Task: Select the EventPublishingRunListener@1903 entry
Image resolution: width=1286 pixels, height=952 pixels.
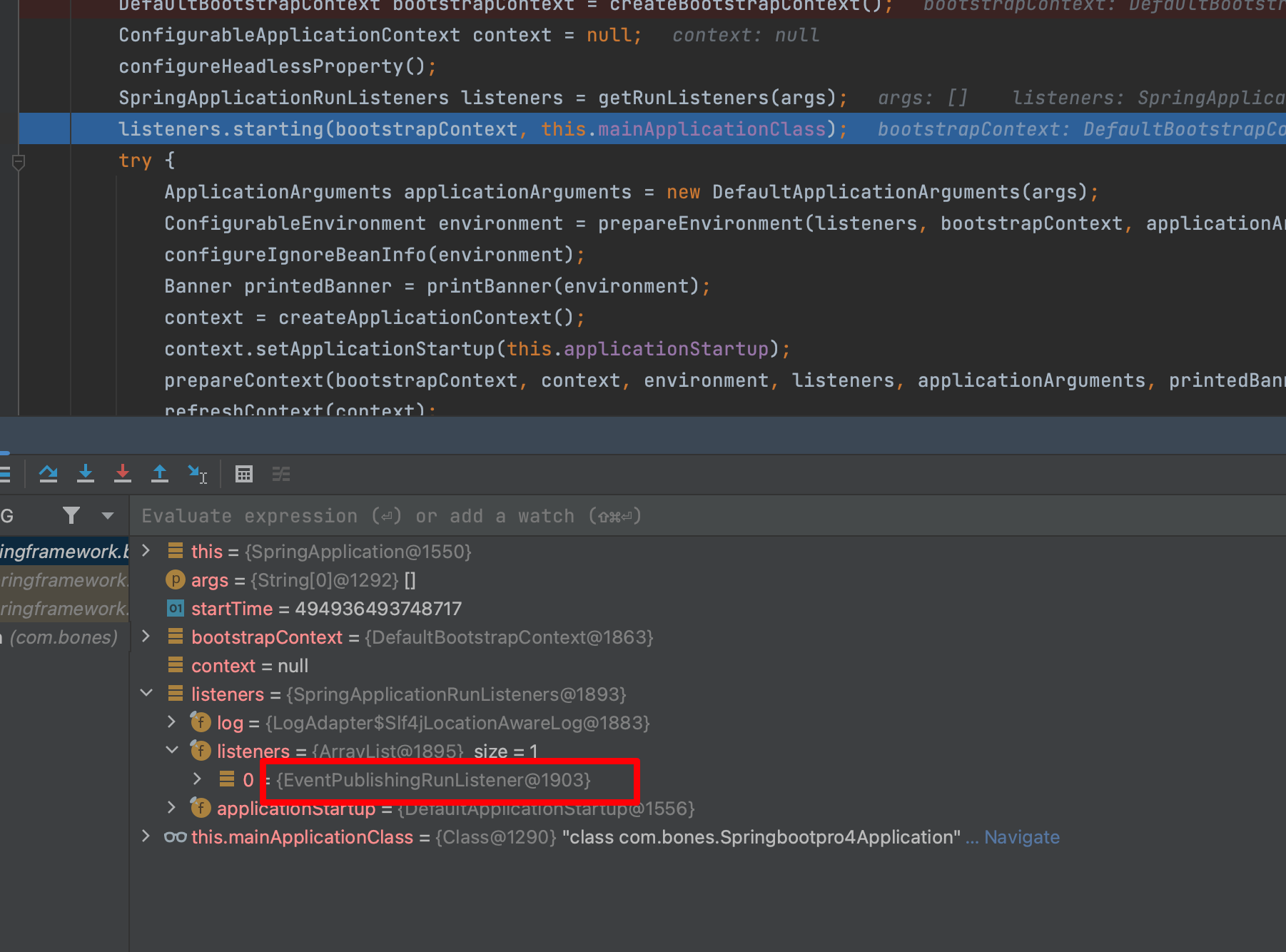Action: coord(433,780)
